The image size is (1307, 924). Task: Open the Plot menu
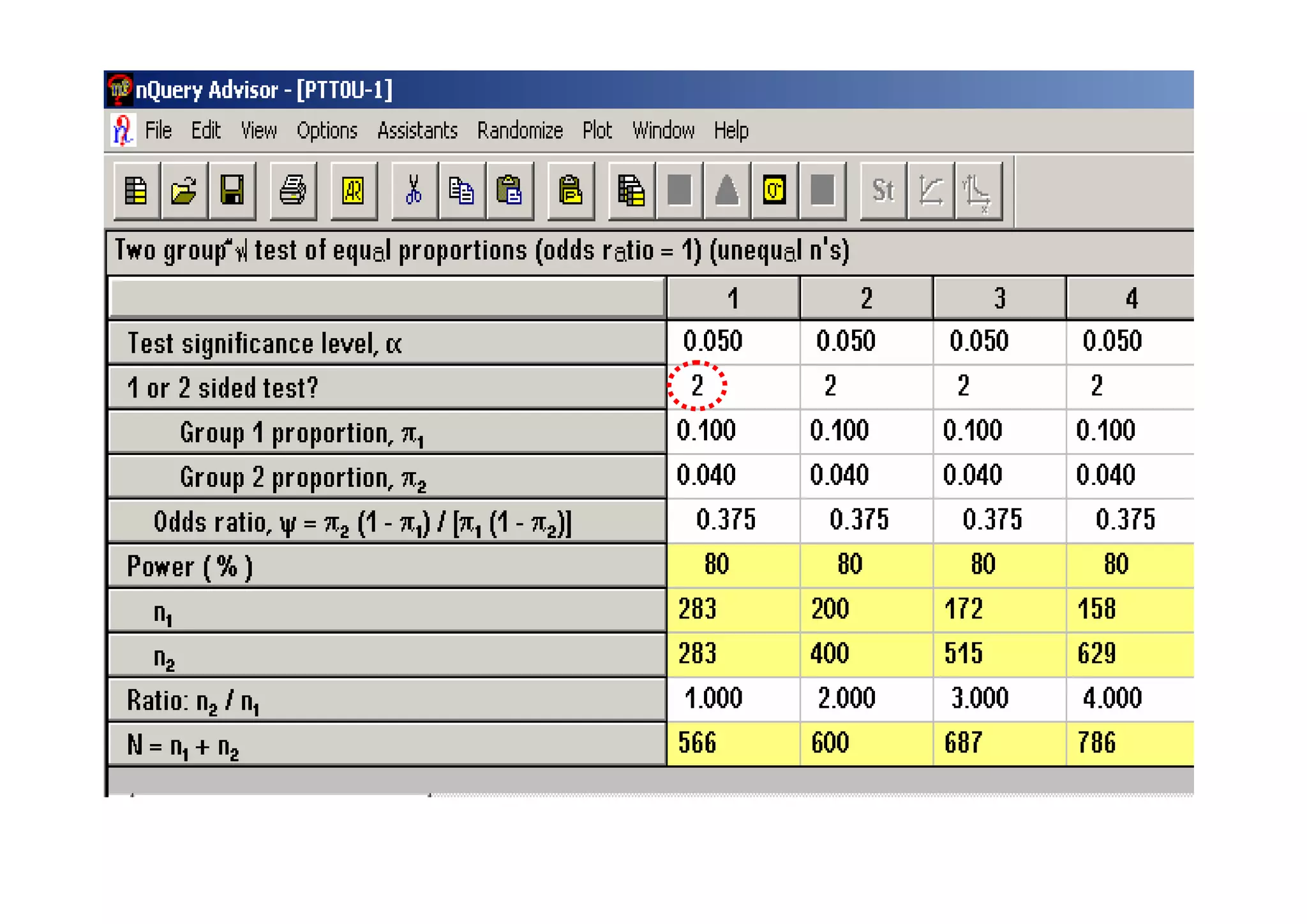[x=597, y=131]
